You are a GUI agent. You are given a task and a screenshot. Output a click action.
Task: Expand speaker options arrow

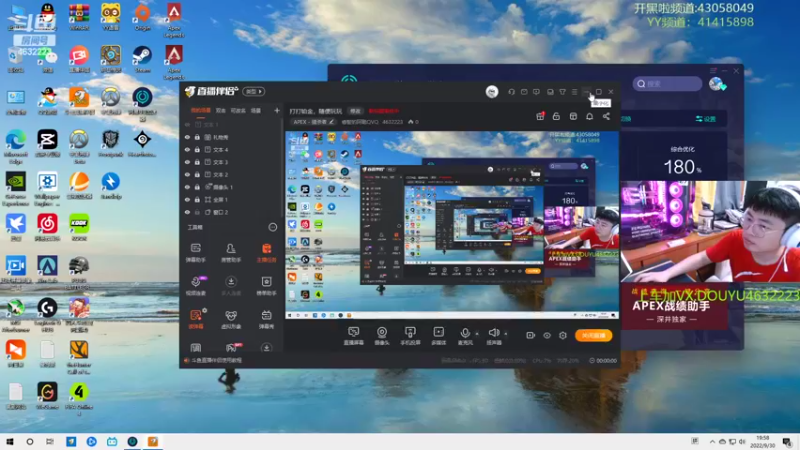pyautogui.click(x=506, y=334)
